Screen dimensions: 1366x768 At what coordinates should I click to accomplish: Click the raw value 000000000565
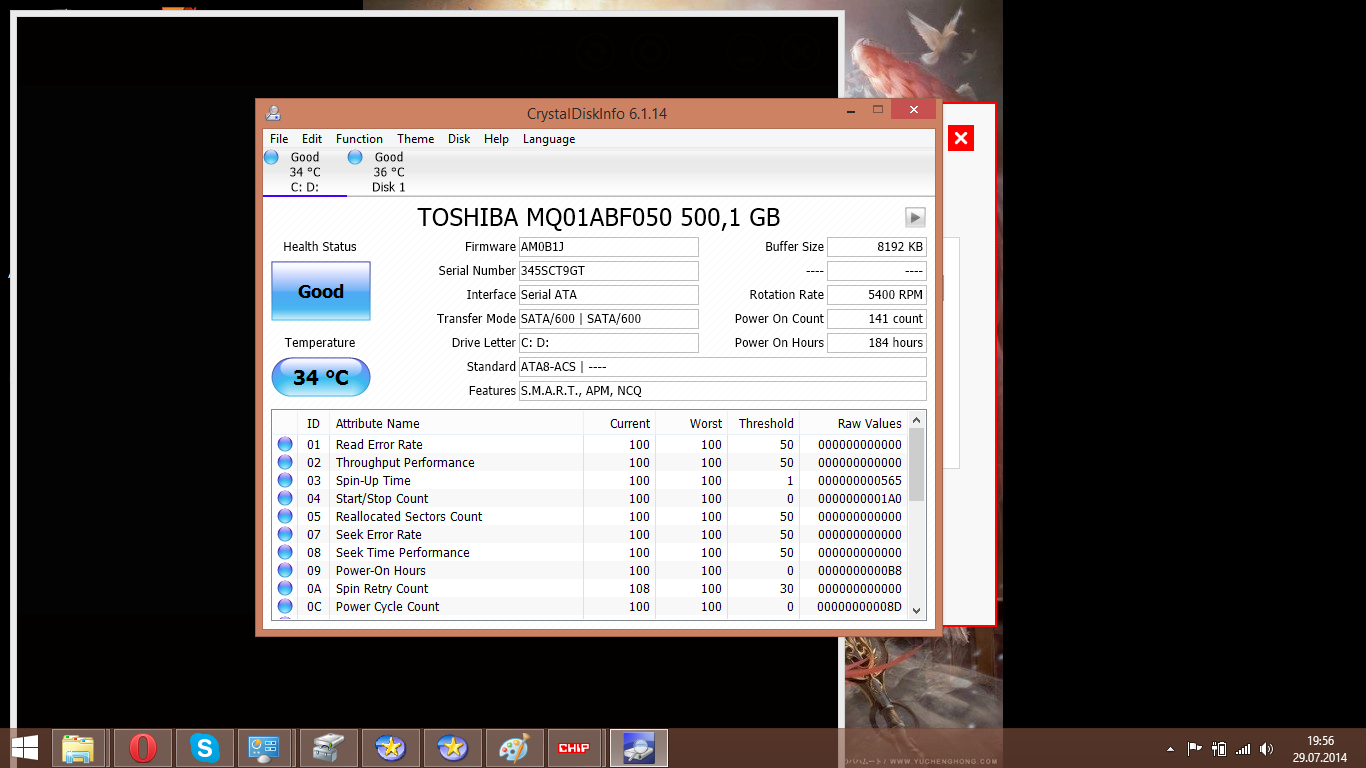(859, 480)
